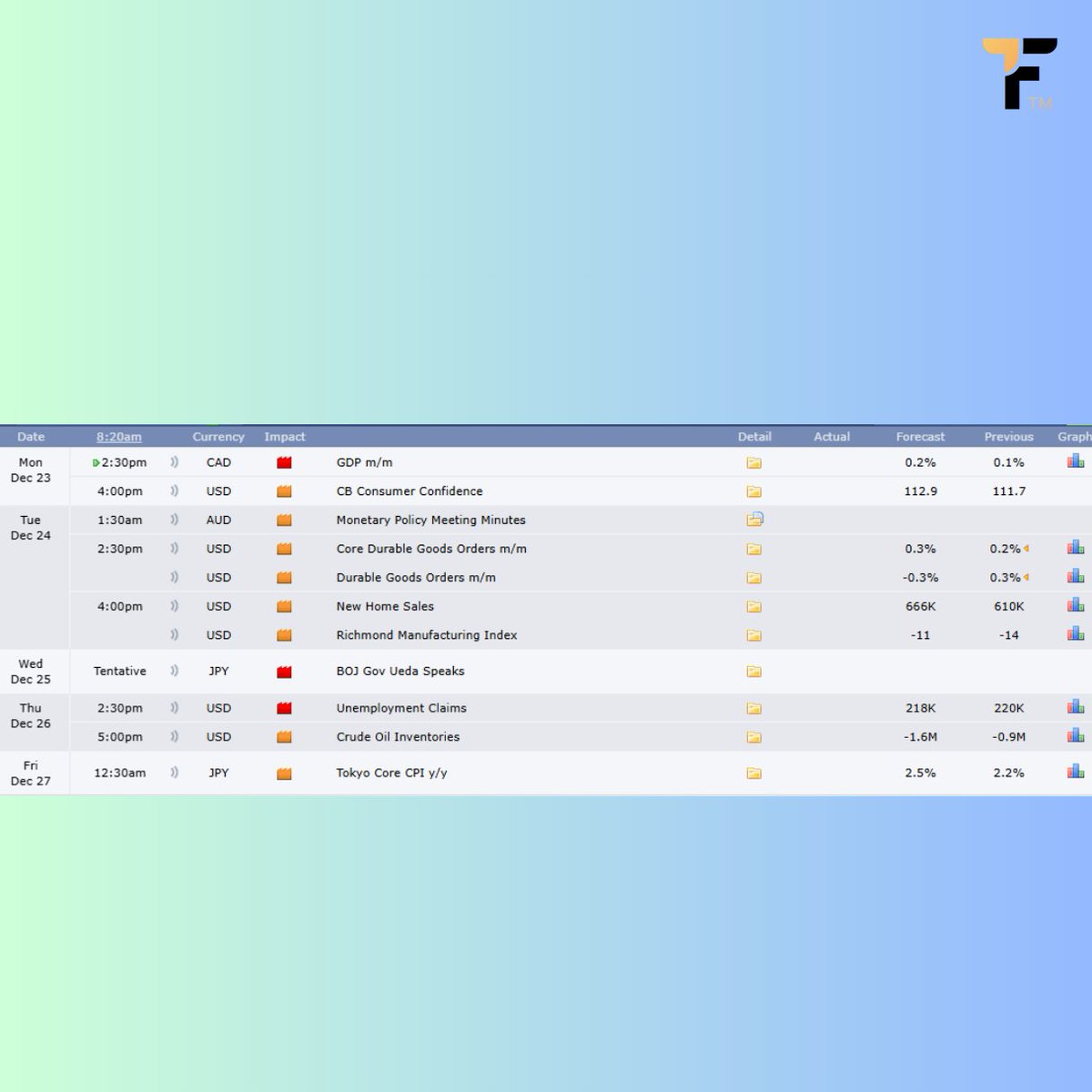Click red impact icon for Unemployment Claims
Image resolution: width=1092 pixels, height=1092 pixels.
pyautogui.click(x=284, y=708)
